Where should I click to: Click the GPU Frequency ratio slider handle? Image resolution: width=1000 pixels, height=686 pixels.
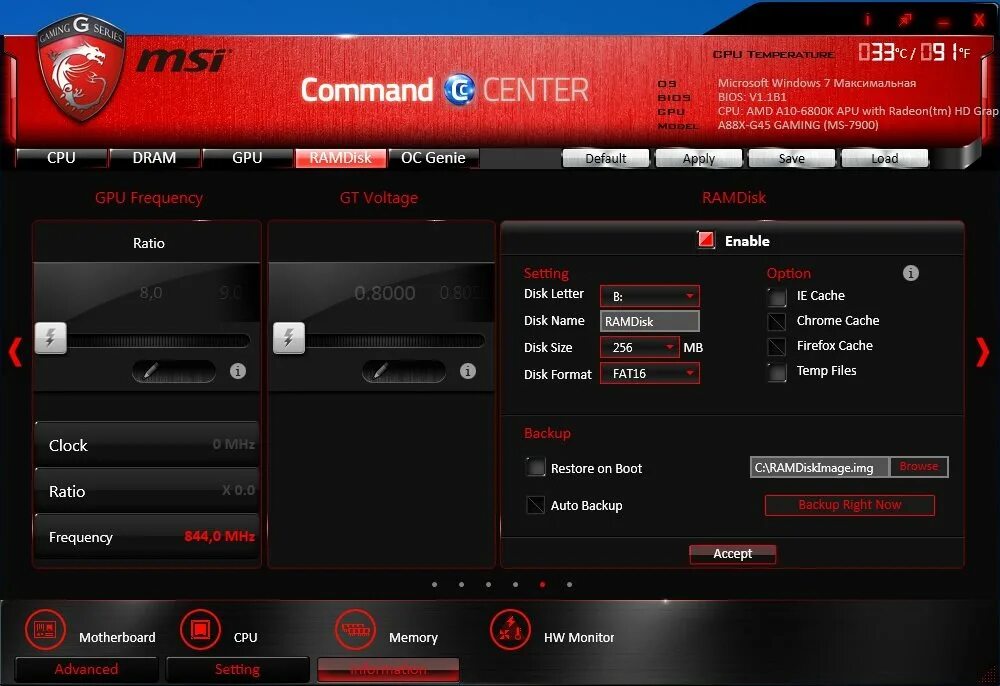pyautogui.click(x=50, y=337)
